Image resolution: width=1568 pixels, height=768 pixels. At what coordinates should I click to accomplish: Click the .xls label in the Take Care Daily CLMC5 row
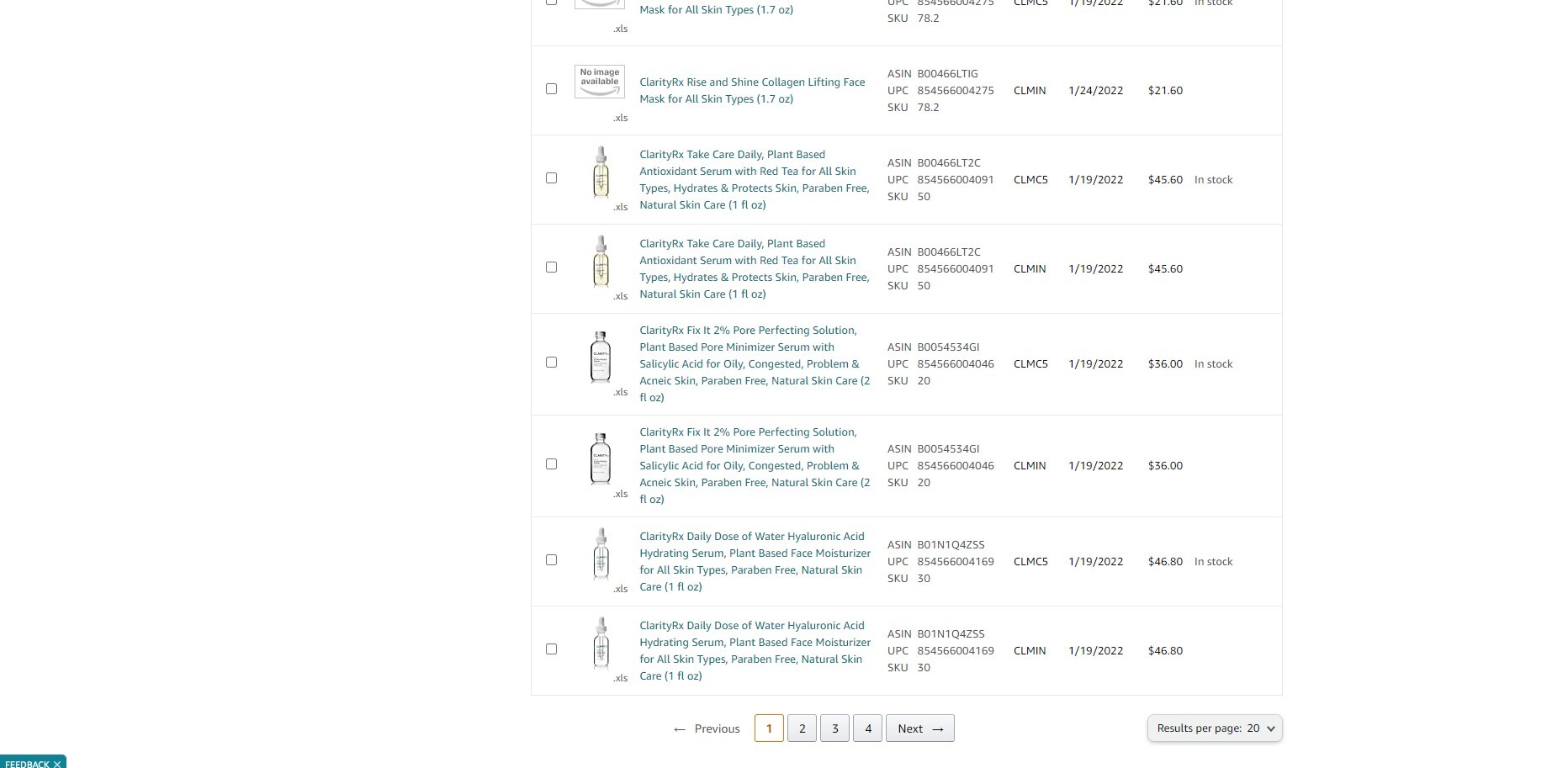(x=621, y=207)
